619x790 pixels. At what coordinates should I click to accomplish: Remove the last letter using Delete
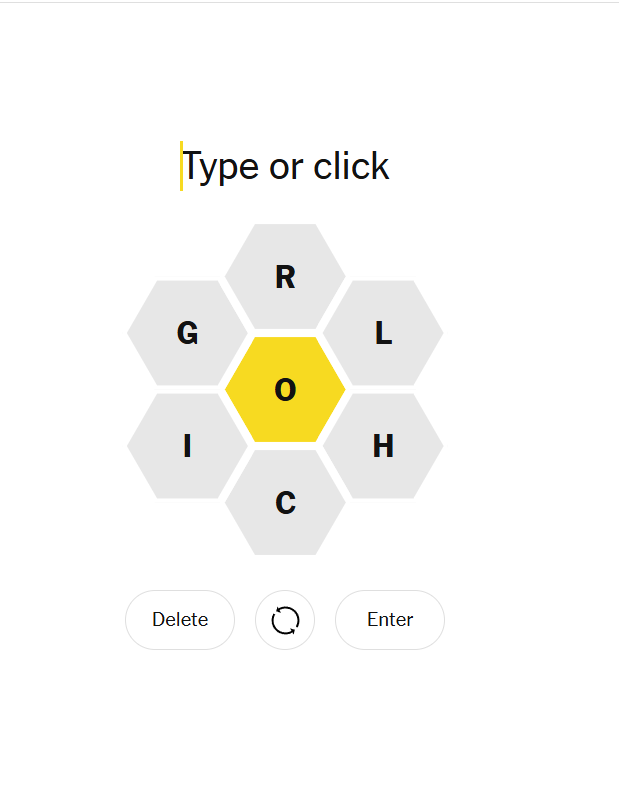pyautogui.click(x=180, y=620)
